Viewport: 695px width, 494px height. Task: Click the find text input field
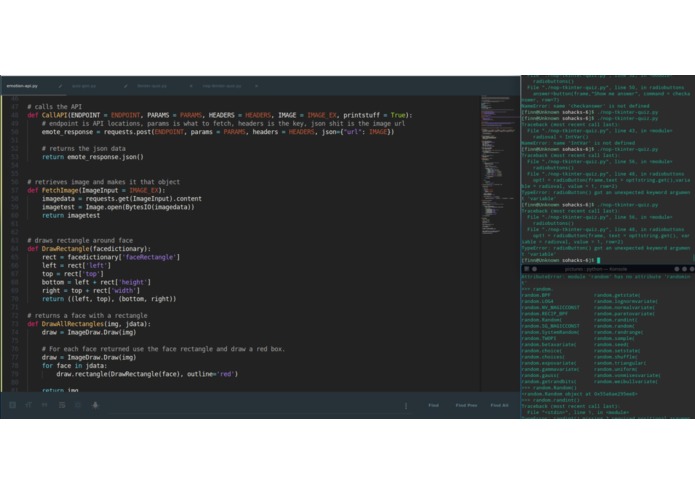pyautogui.click(x=255, y=405)
